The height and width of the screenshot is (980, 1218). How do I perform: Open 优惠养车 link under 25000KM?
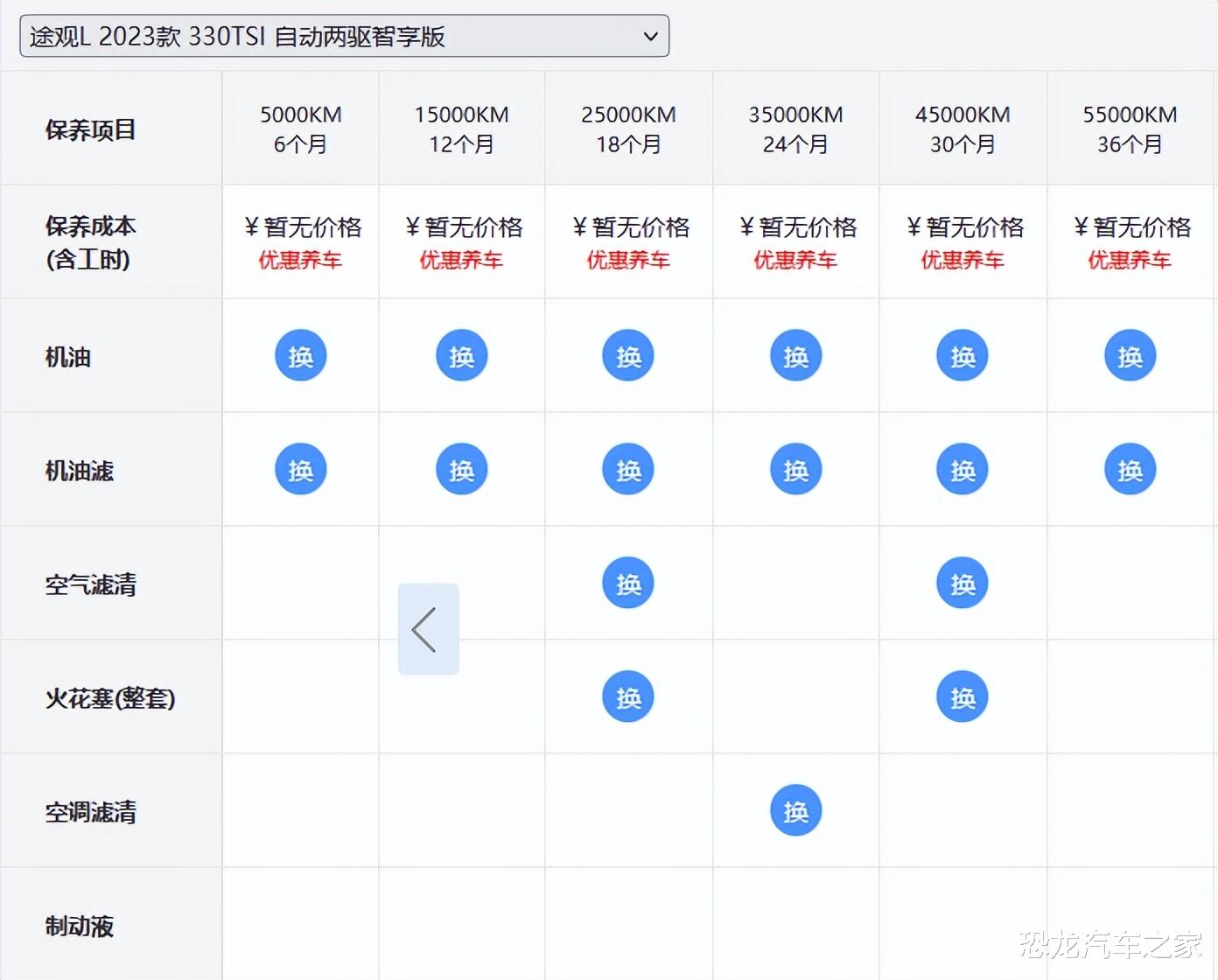pos(628,260)
